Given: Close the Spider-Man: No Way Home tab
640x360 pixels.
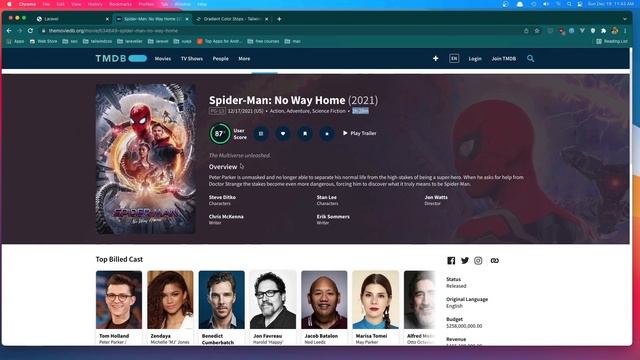Looking at the screenshot, I should tap(187, 19).
